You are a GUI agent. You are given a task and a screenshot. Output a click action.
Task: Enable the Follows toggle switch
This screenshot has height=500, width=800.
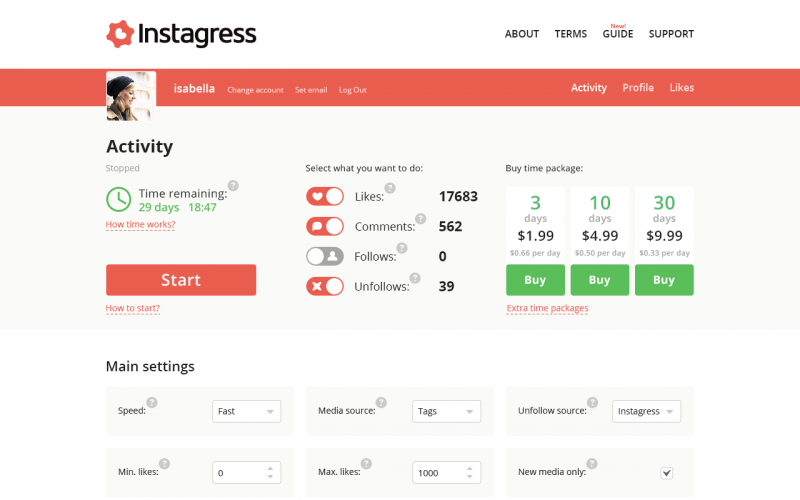[325, 256]
